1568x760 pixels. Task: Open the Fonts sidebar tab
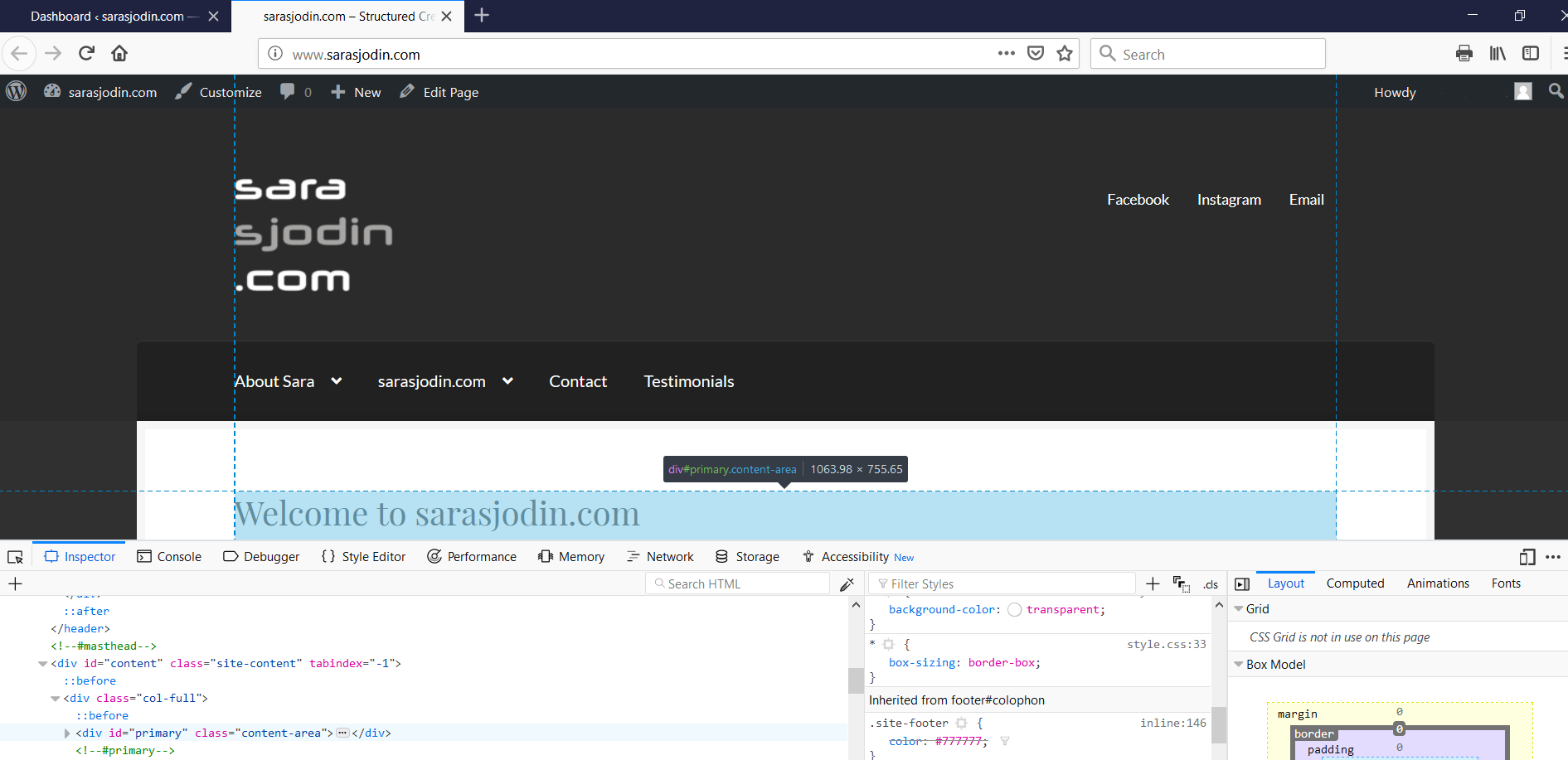[x=1506, y=583]
